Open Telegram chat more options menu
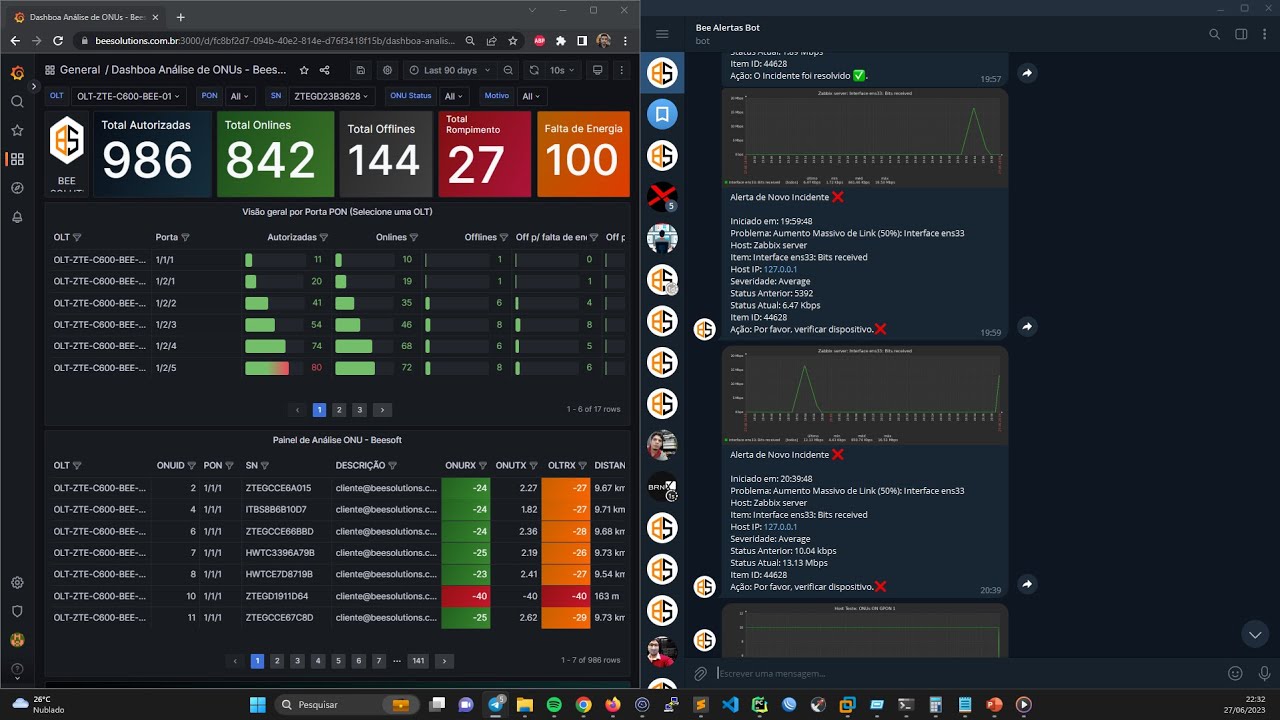Screen dimensions: 1280x720 (x=1266, y=34)
